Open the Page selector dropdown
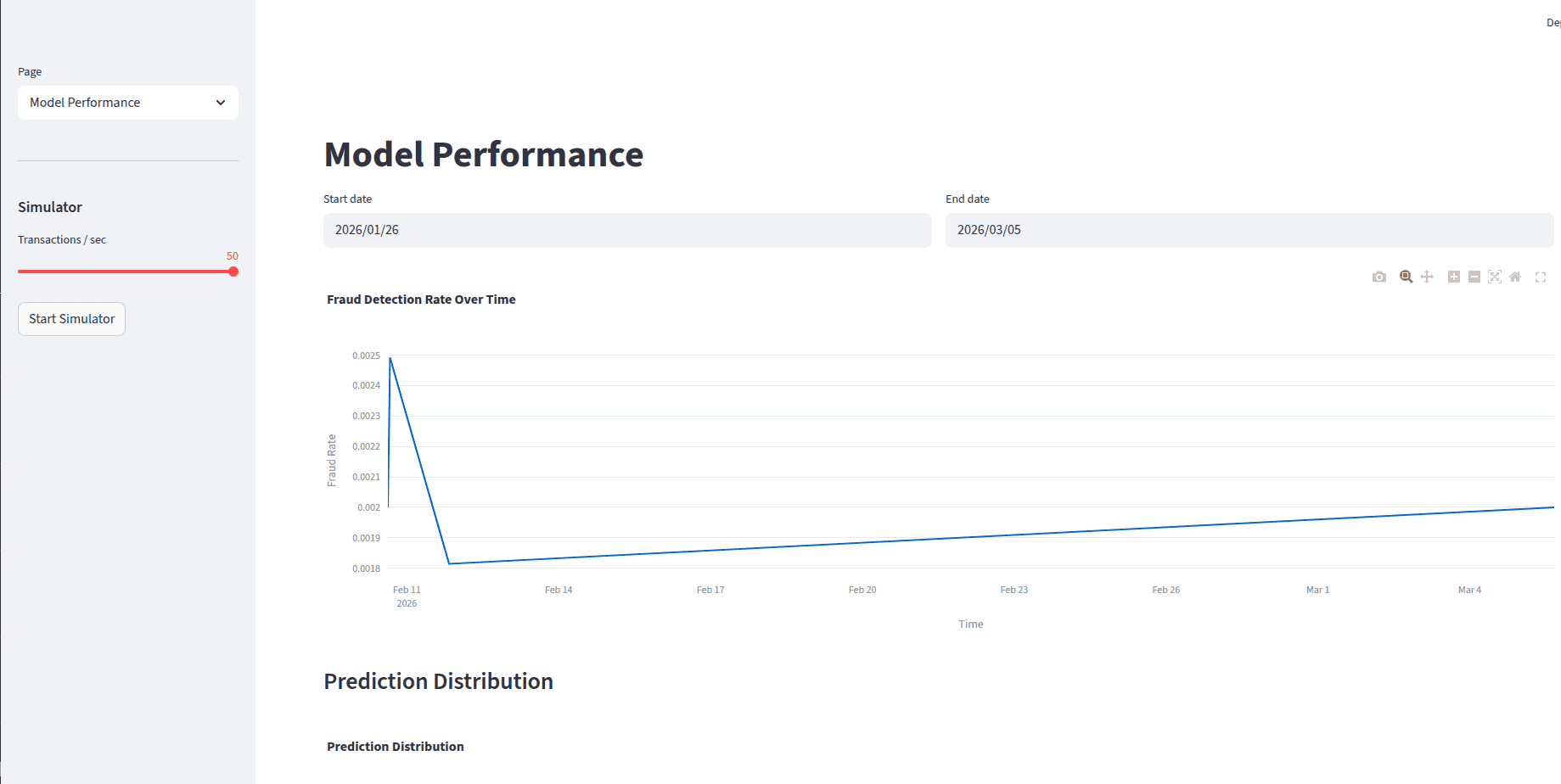This screenshot has width=1561, height=784. click(127, 102)
